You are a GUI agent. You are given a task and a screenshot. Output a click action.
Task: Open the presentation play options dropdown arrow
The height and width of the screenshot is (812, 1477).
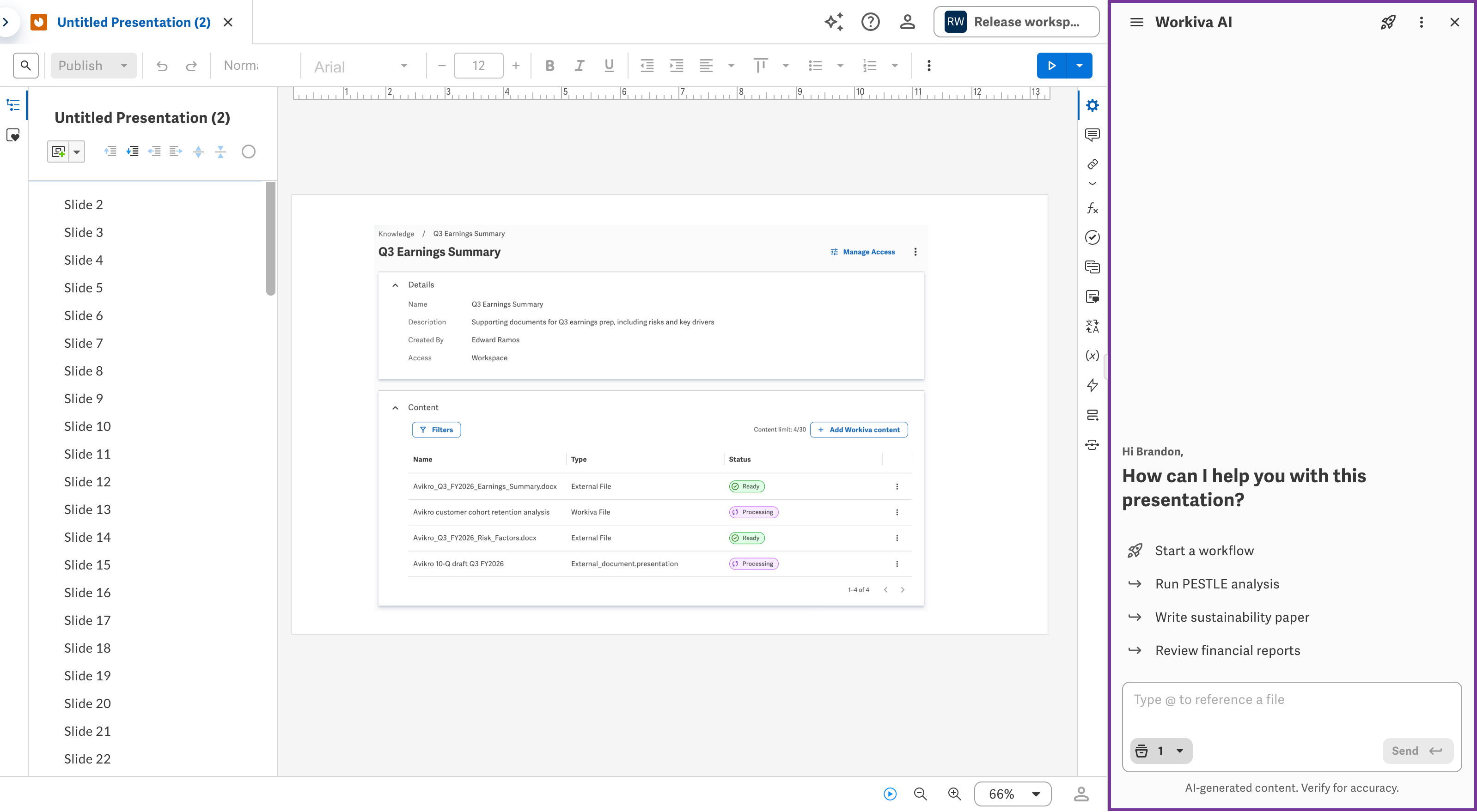[1079, 65]
